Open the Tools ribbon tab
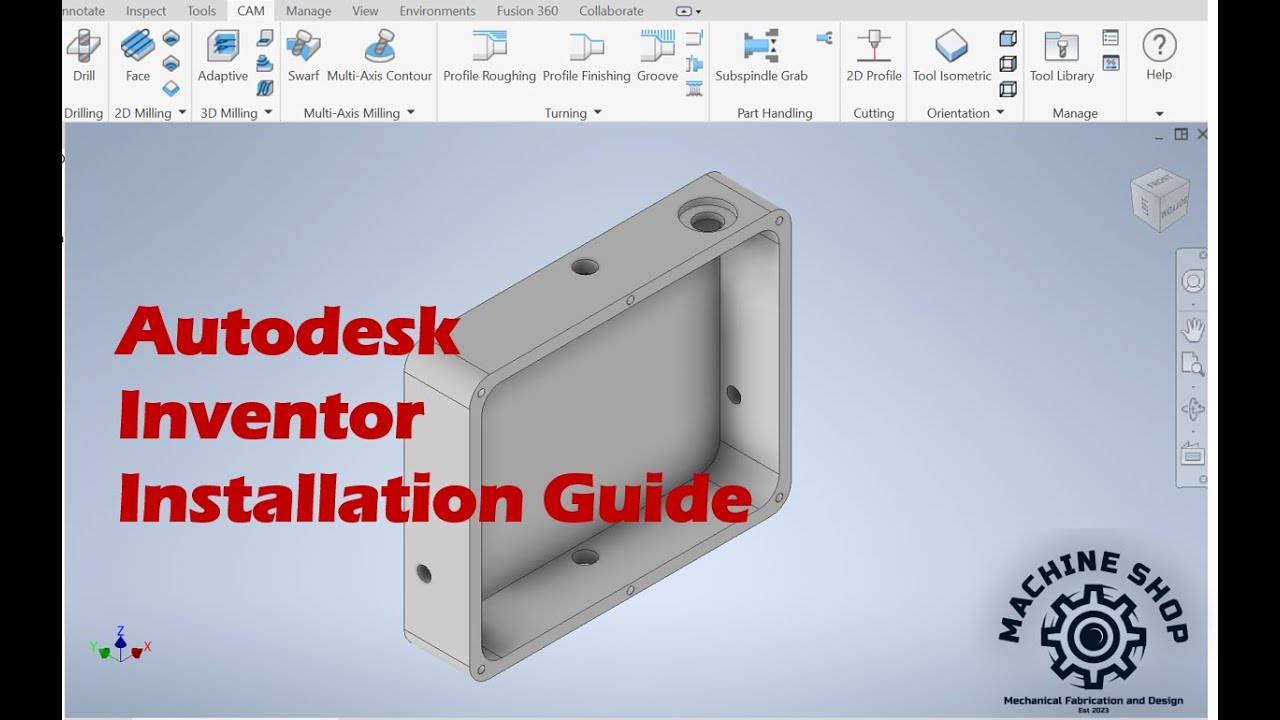This screenshot has height=720, width=1280. (201, 11)
